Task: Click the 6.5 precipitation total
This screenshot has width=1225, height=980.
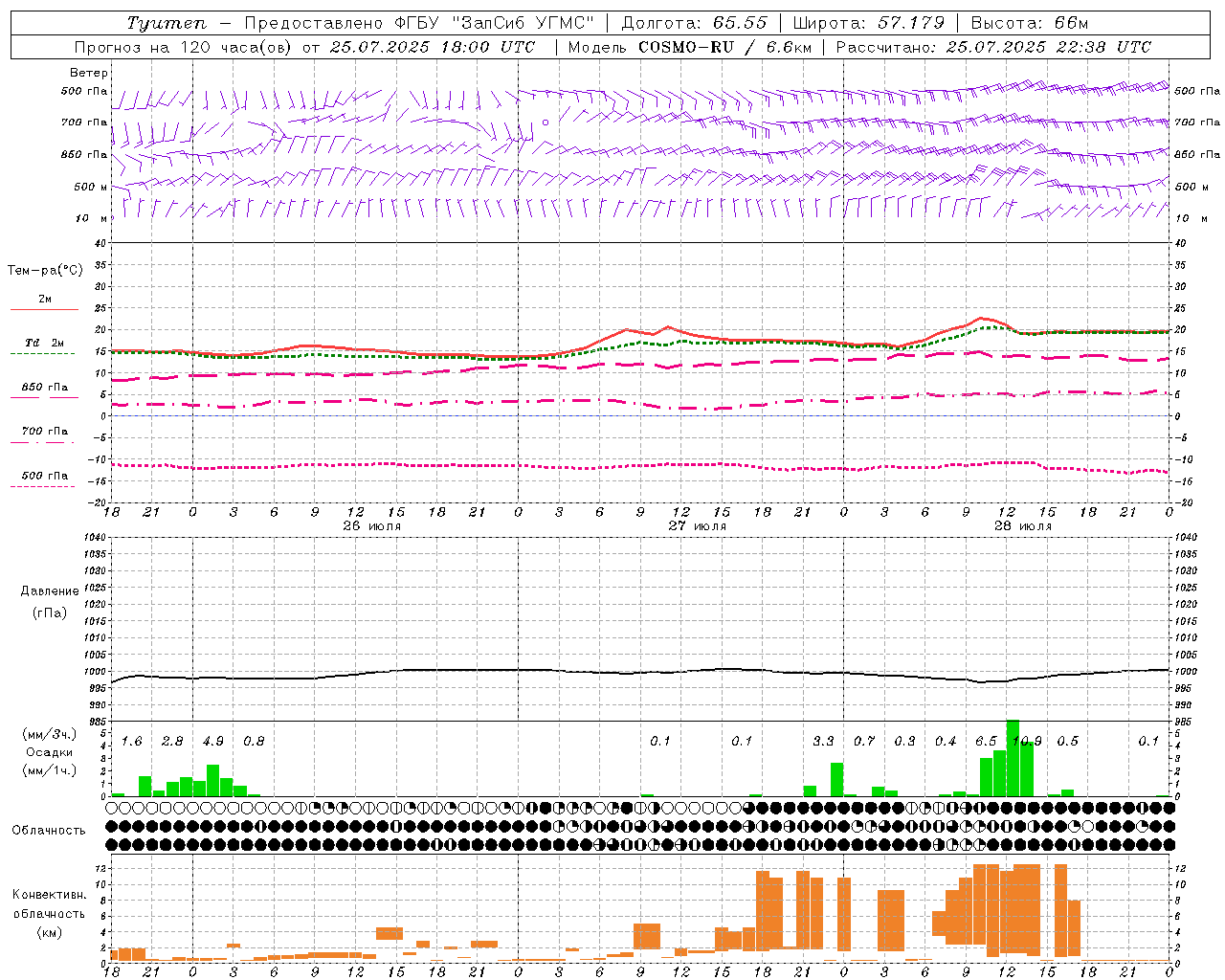Action: (x=986, y=742)
